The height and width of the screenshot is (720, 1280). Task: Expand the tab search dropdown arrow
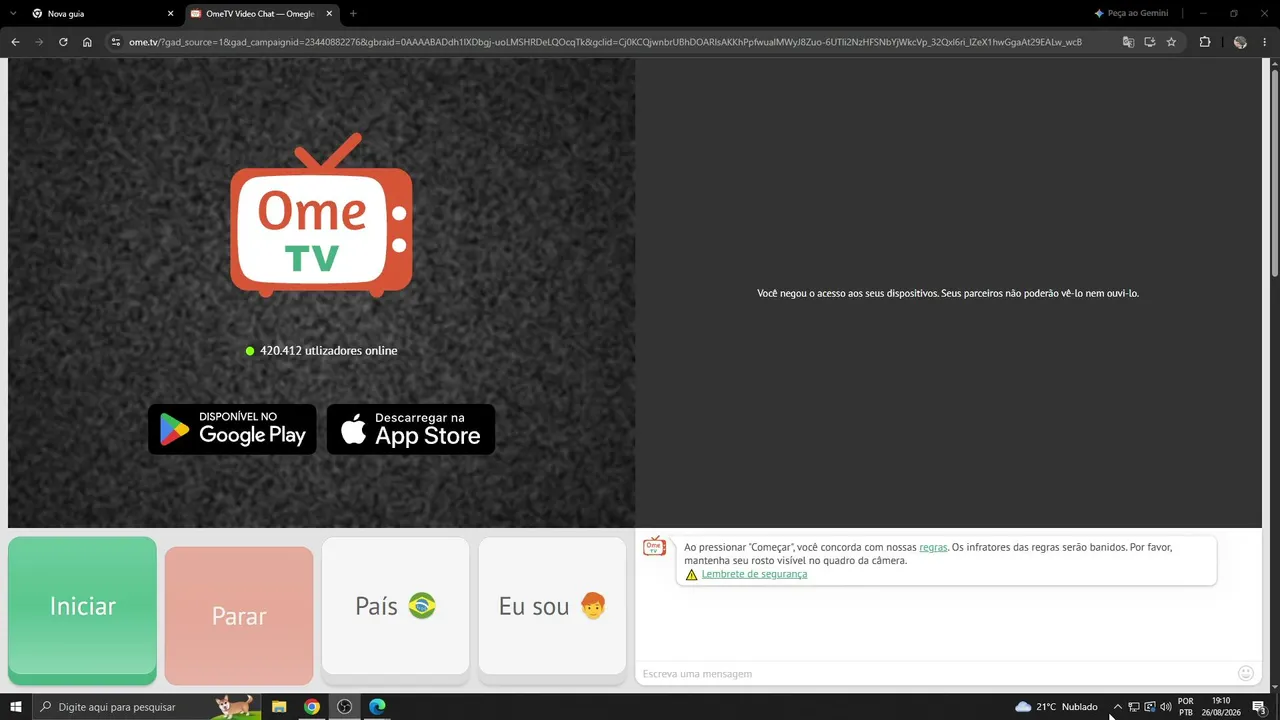[x=13, y=14]
